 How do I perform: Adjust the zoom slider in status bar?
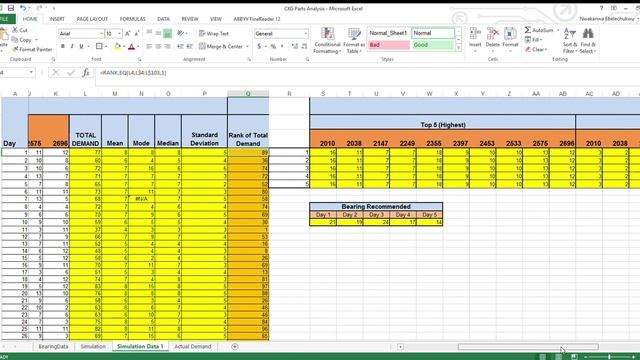tap(609, 357)
